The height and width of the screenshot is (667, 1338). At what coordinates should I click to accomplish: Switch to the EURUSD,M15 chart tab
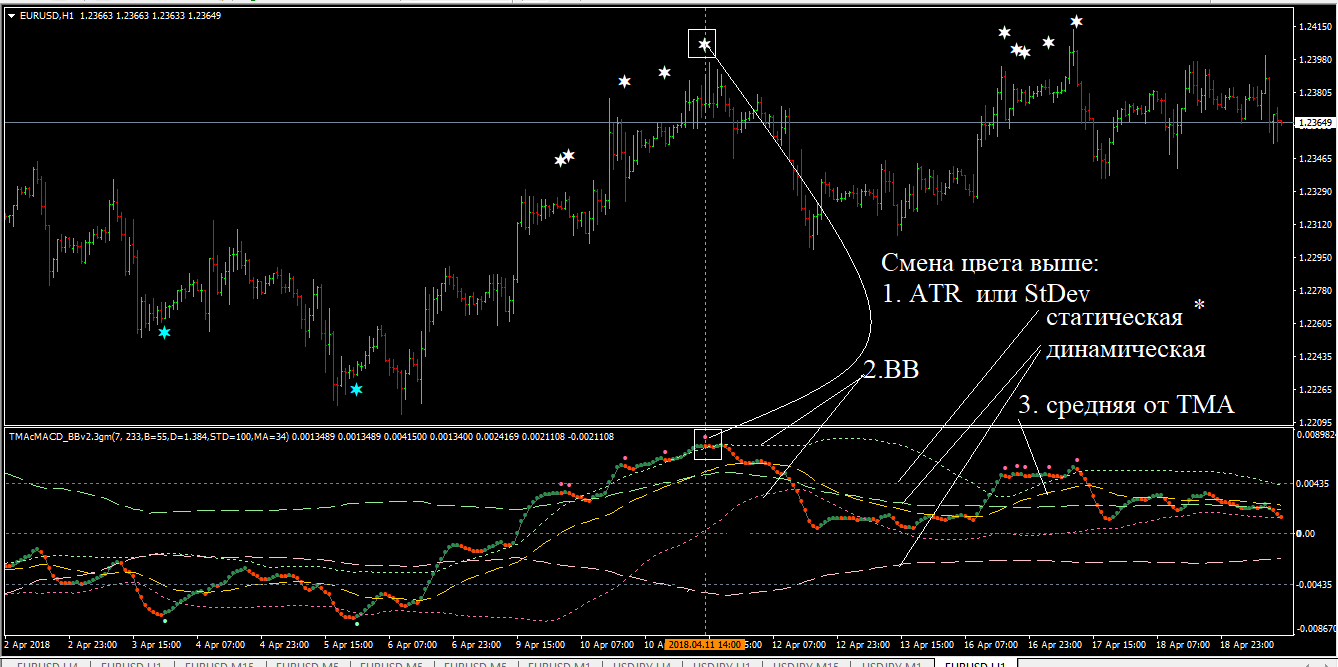[x=222, y=664]
